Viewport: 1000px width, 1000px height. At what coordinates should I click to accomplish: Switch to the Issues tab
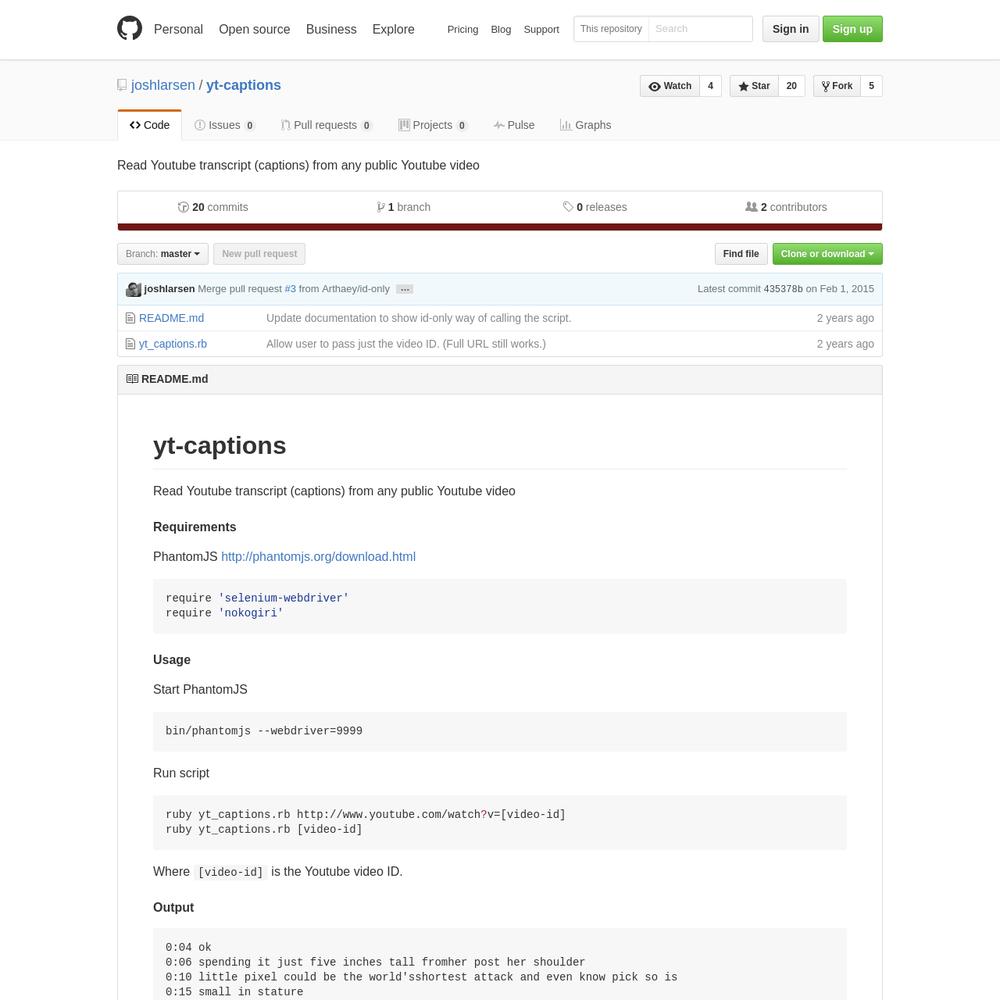pyautogui.click(x=224, y=125)
